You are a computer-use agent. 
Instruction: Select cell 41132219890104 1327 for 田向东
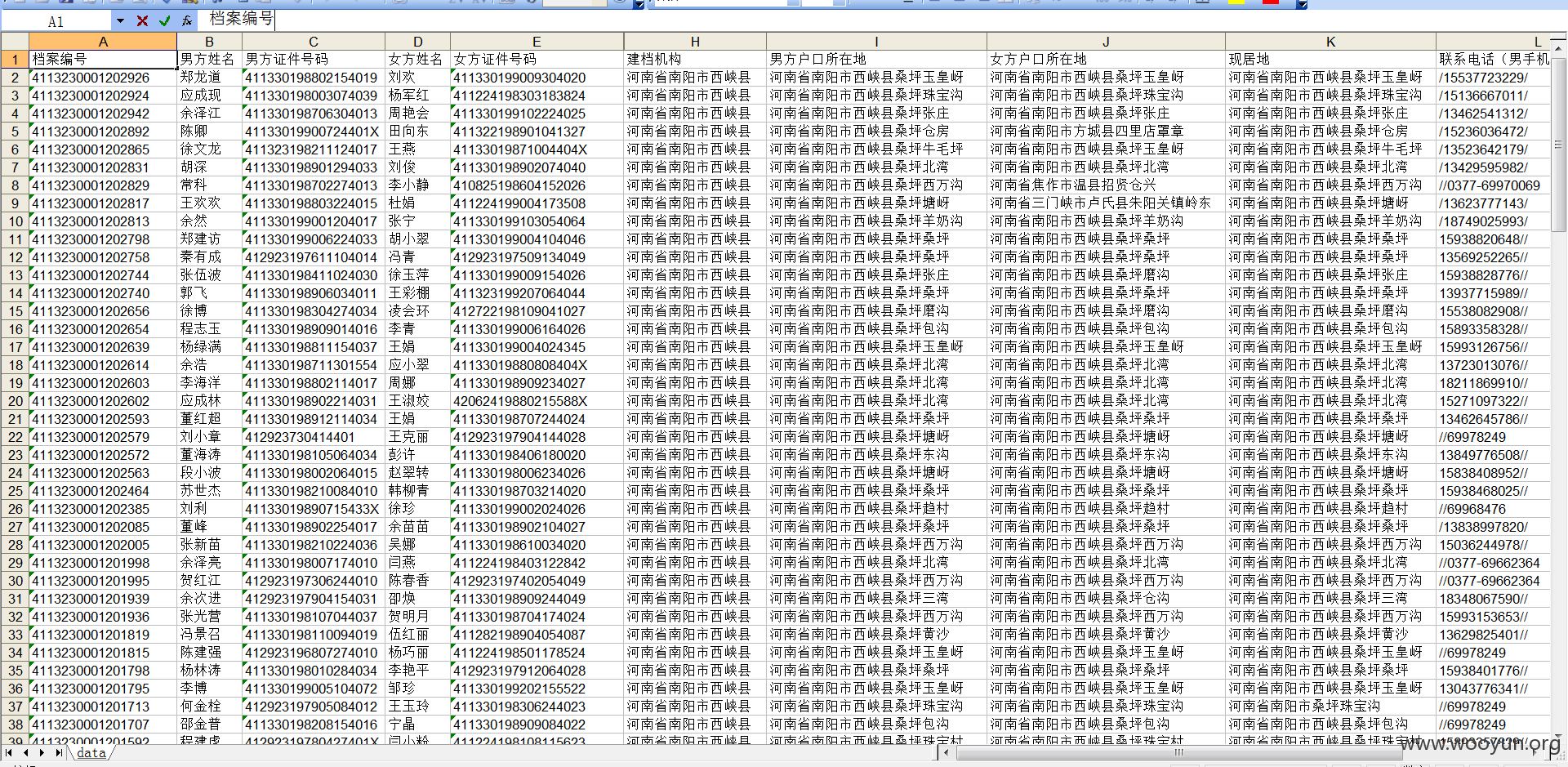pyautogui.click(x=537, y=132)
